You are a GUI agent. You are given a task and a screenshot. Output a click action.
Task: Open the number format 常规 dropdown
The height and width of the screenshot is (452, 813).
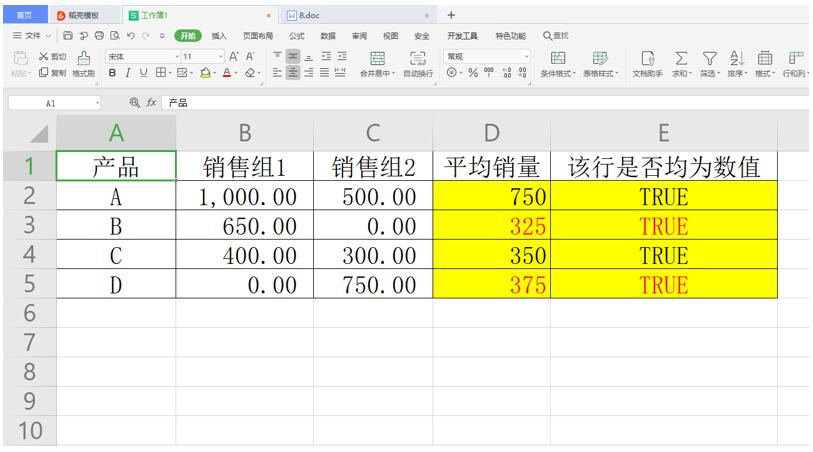coord(526,56)
